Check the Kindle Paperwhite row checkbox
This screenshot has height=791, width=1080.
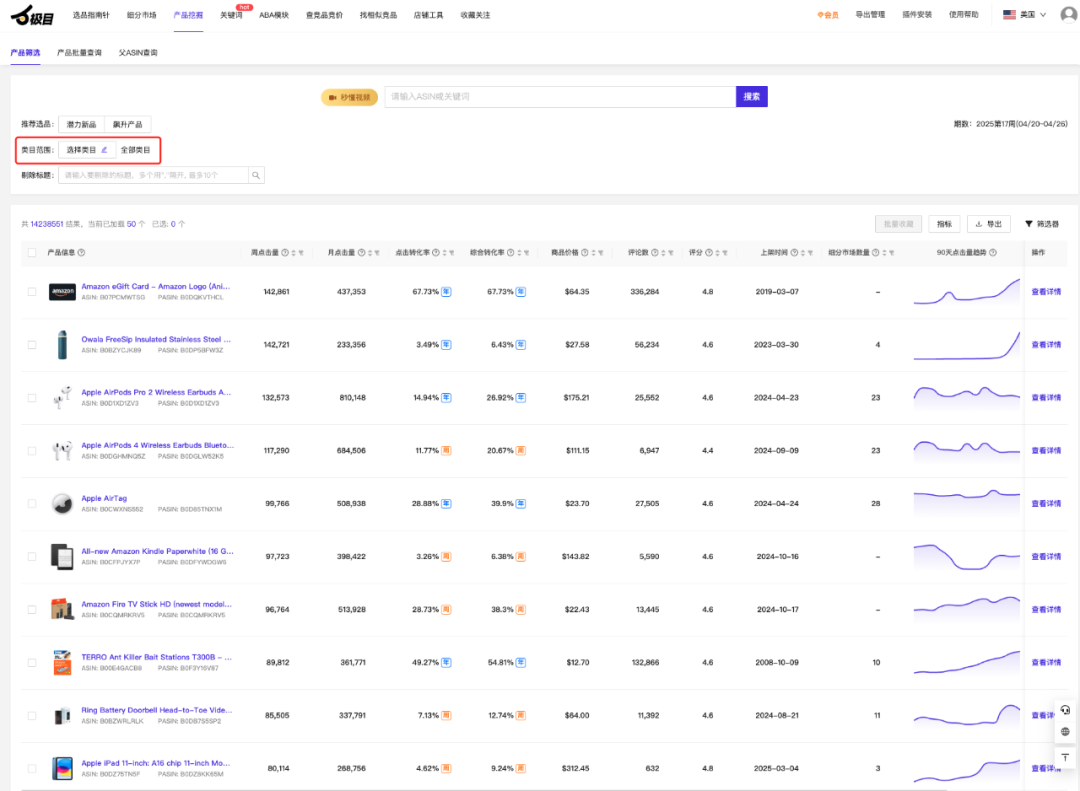pyautogui.click(x=32, y=557)
